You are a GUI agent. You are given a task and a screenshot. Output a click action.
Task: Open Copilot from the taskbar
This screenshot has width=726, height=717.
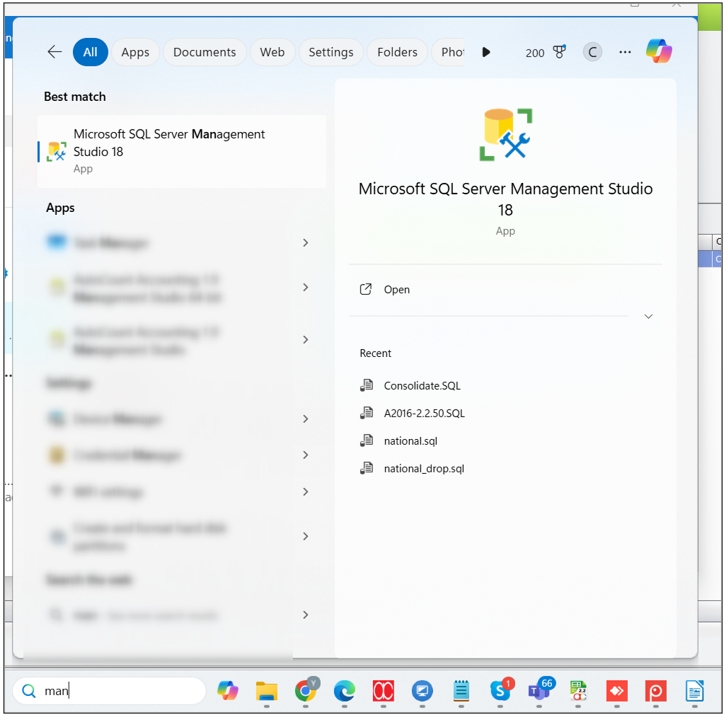(x=227, y=691)
